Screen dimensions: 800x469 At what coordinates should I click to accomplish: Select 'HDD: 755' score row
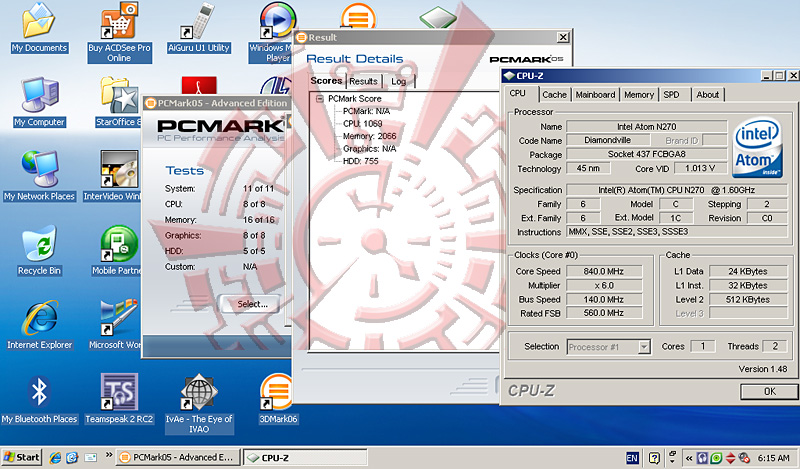tap(361, 161)
